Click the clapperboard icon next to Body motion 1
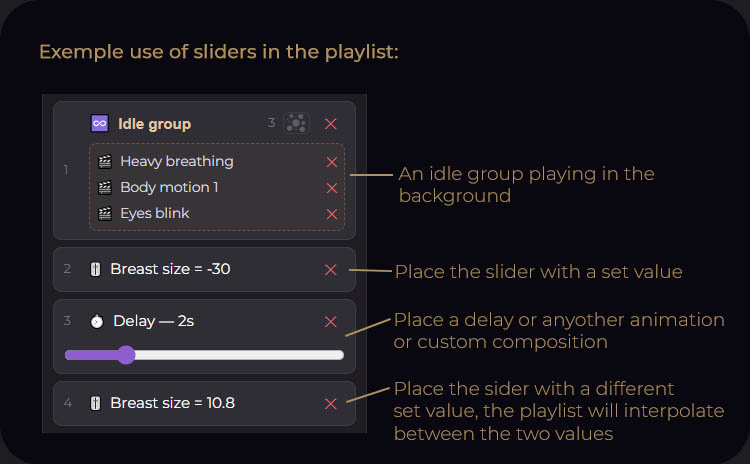 tap(105, 188)
